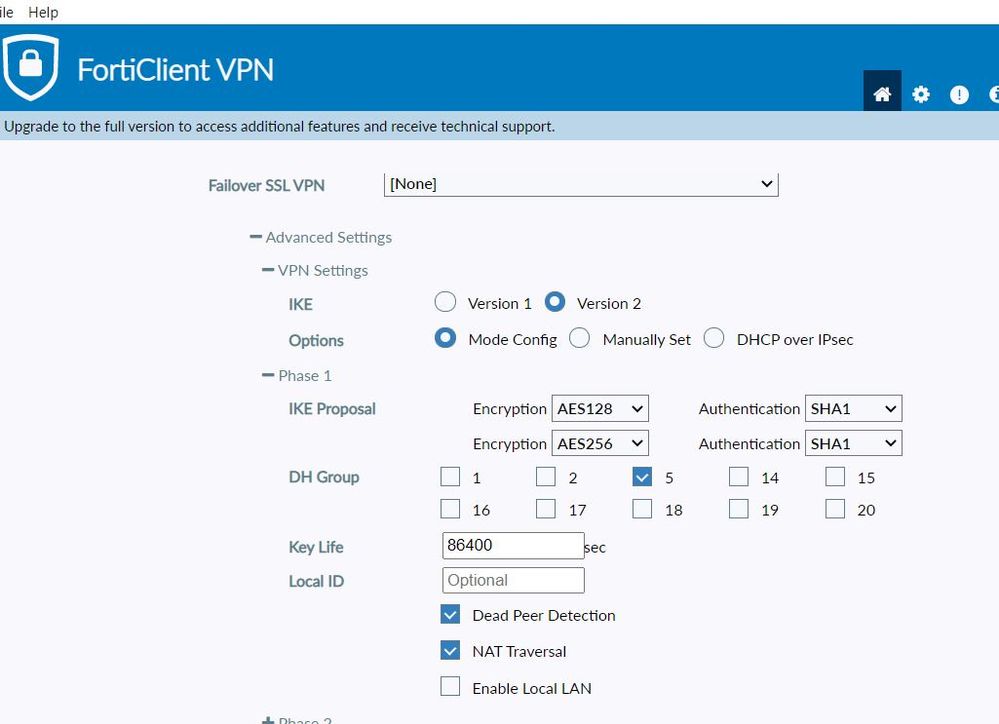The height and width of the screenshot is (724, 999).
Task: Toggle NAT Traversal checkbox
Action: [x=451, y=651]
